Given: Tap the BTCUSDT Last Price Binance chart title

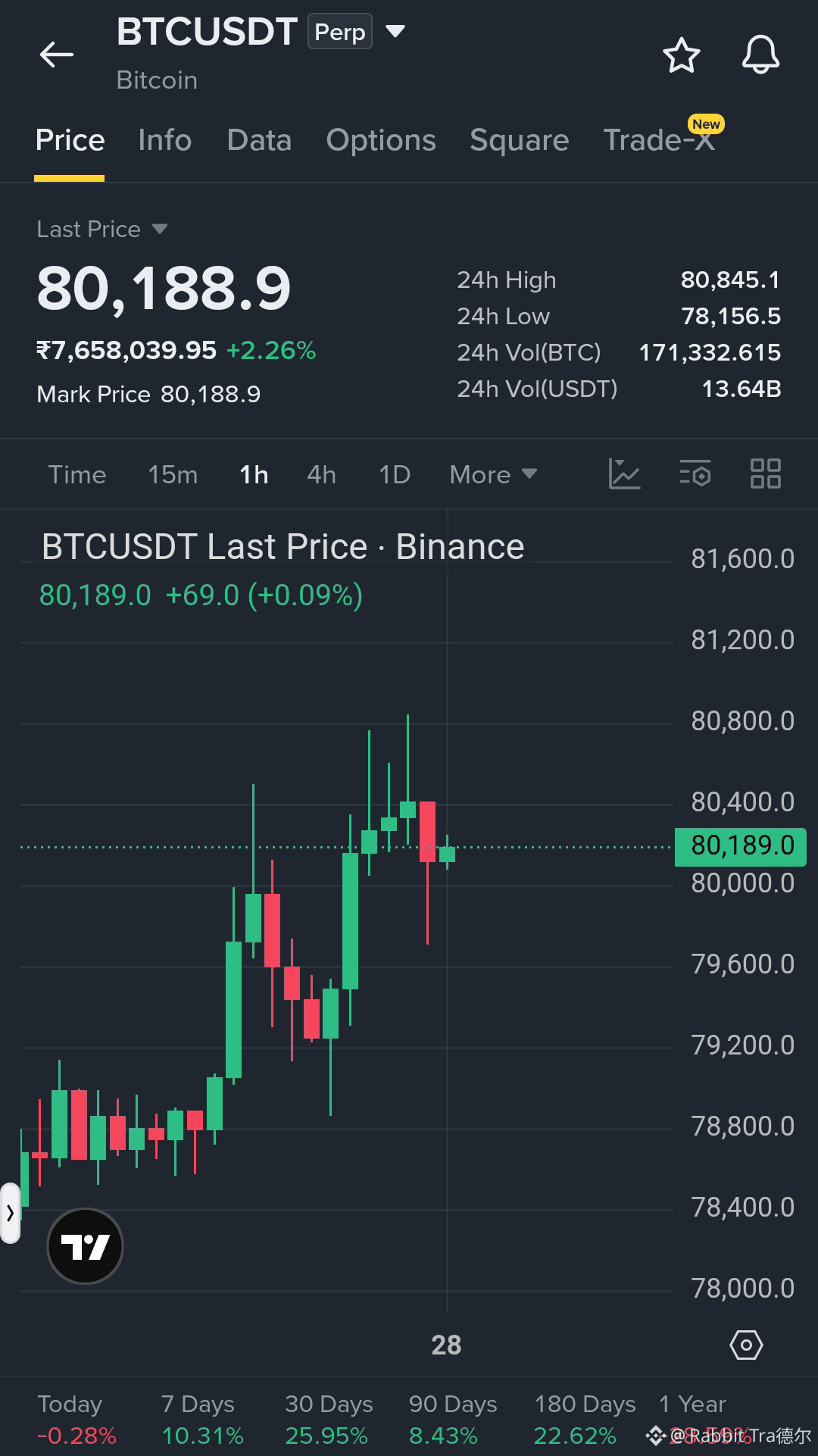Looking at the screenshot, I should 283,547.
